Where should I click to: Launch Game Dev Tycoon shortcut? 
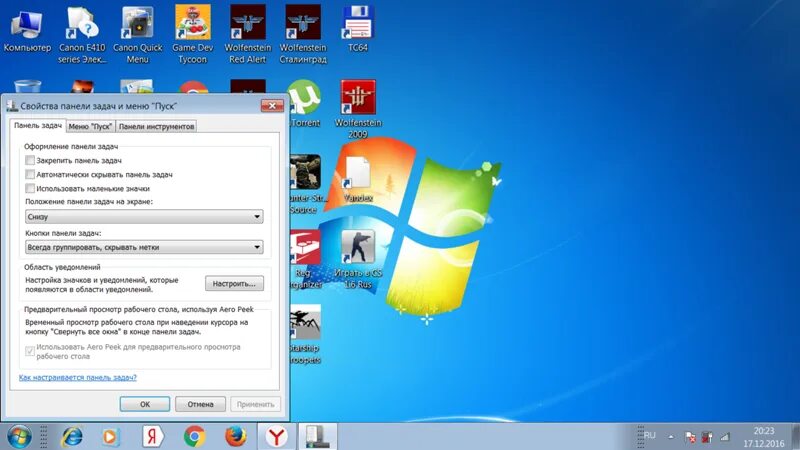pyautogui.click(x=192, y=34)
